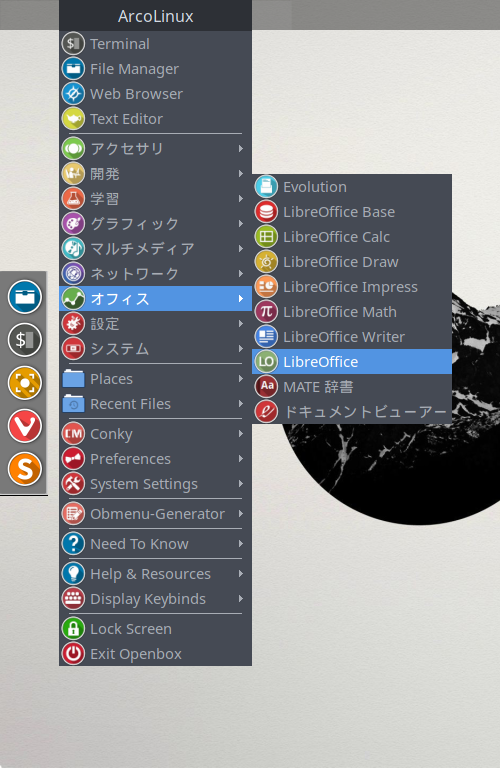This screenshot has height=768, width=500.
Task: Open the System Settings menu entry
Action: click(155, 483)
